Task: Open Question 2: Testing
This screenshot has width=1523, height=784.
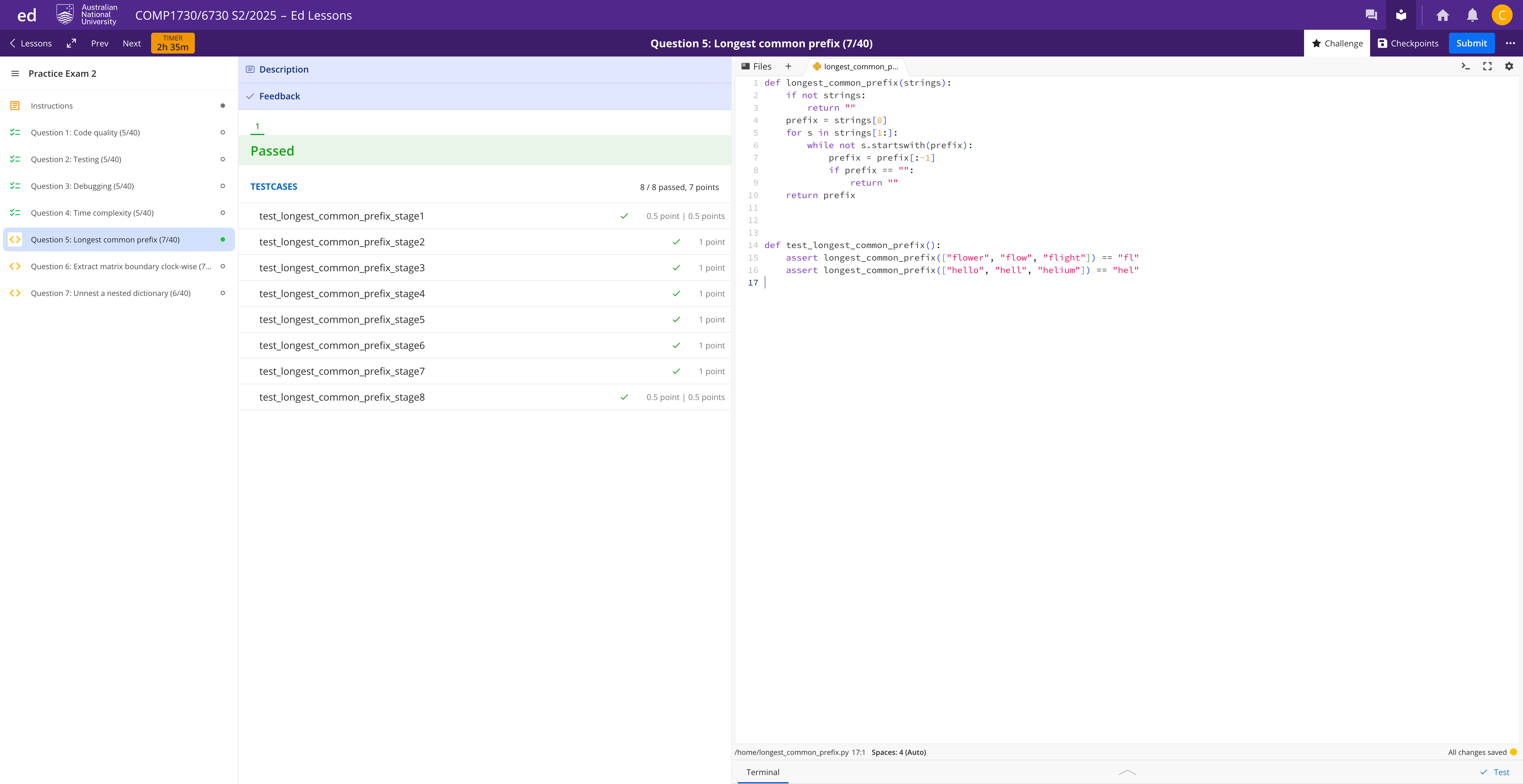Action: point(118,159)
